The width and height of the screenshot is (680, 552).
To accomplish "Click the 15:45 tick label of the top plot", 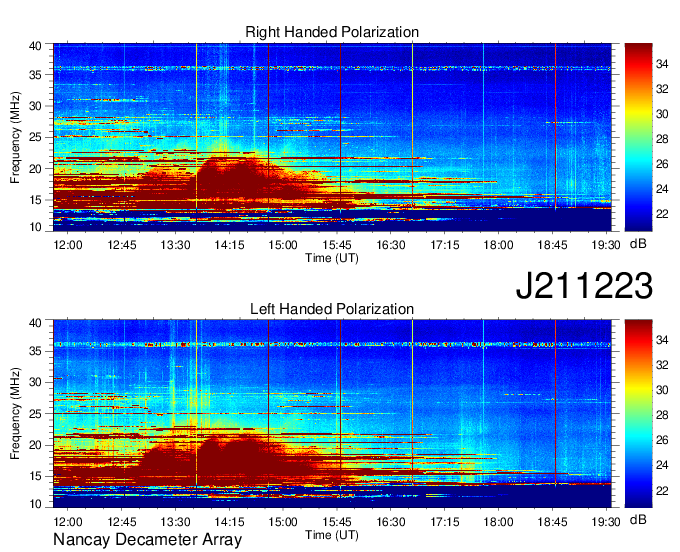I will [x=337, y=245].
